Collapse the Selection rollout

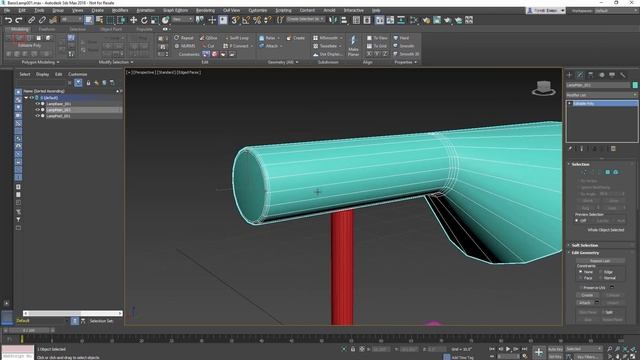click(x=580, y=164)
